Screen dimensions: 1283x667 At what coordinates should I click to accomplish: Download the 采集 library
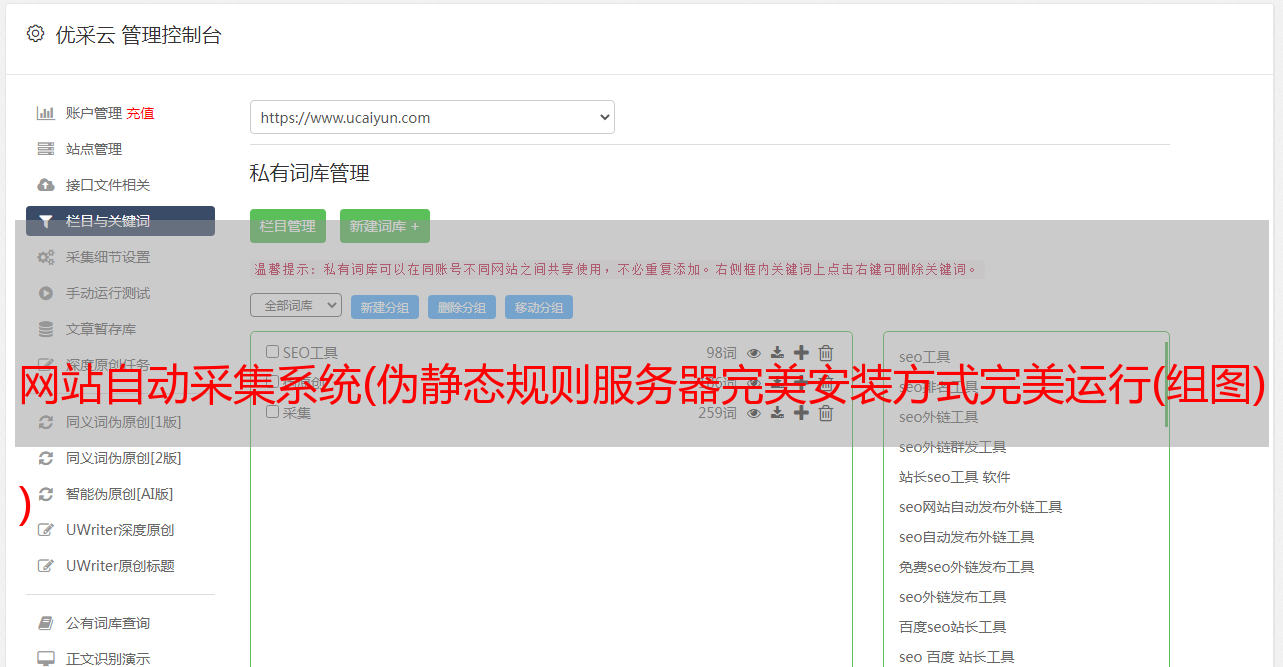(x=777, y=413)
